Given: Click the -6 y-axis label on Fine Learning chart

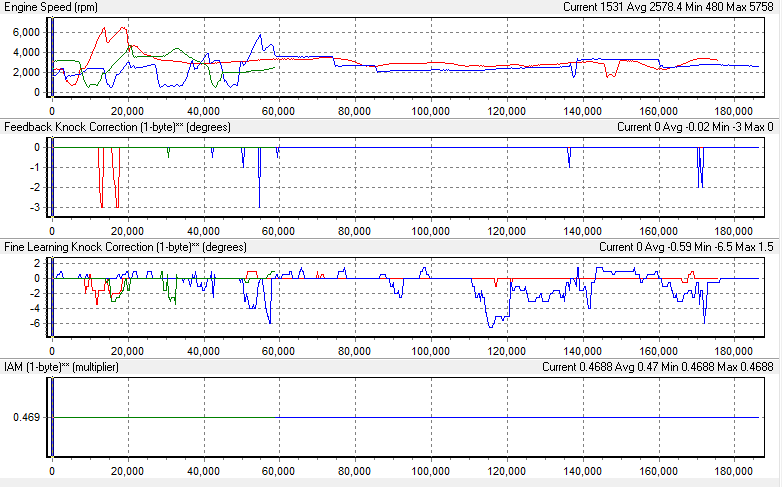Looking at the screenshot, I should click(34, 323).
